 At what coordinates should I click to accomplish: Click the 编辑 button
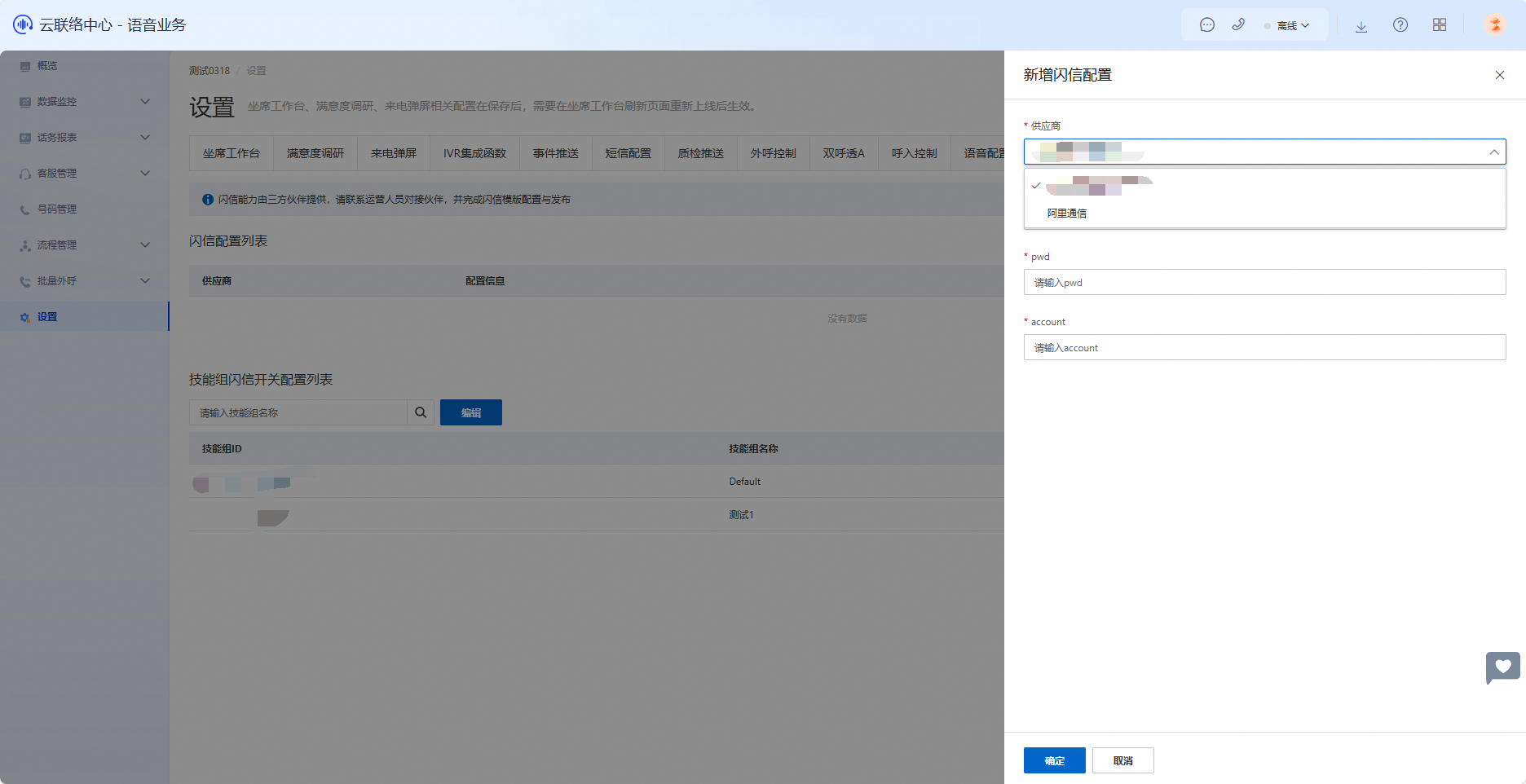471,412
